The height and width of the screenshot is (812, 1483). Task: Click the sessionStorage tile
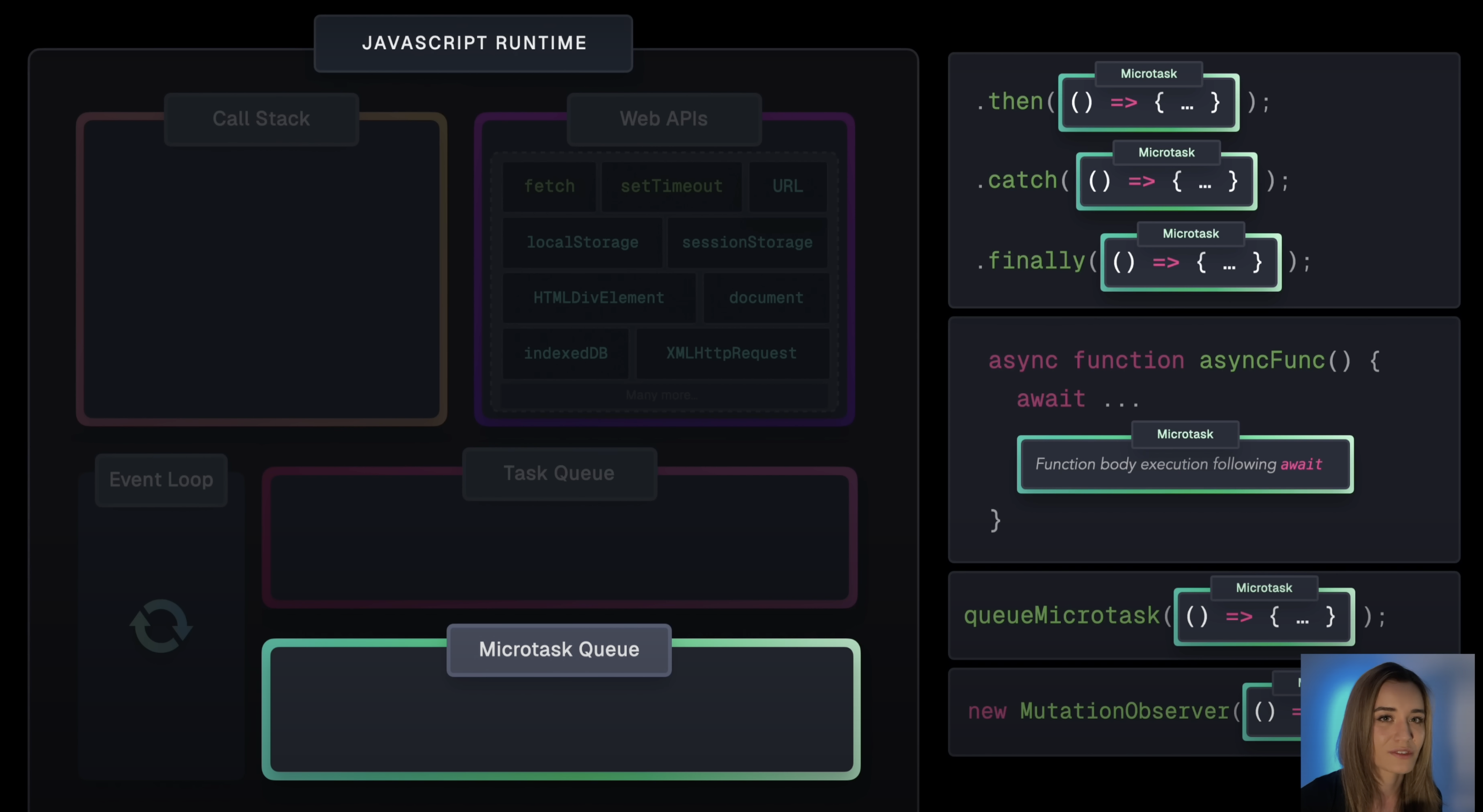click(747, 242)
